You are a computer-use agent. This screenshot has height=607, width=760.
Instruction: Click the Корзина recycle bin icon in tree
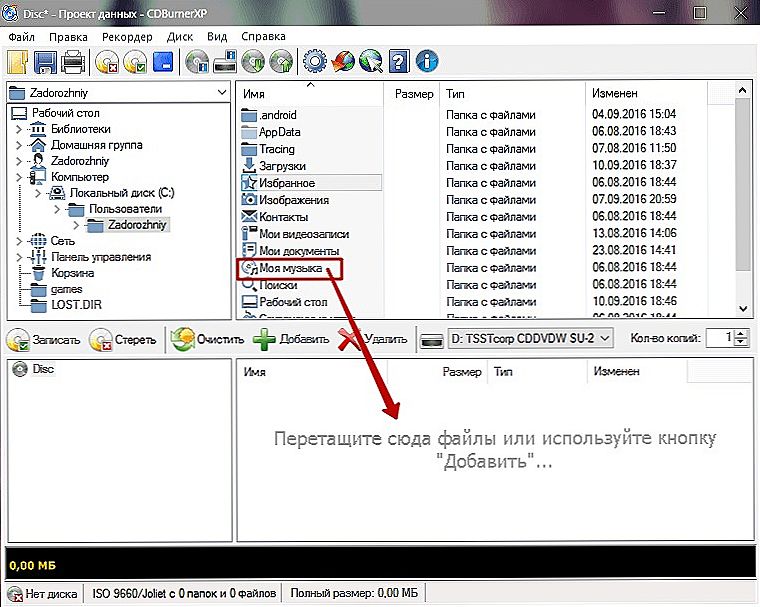(38, 273)
